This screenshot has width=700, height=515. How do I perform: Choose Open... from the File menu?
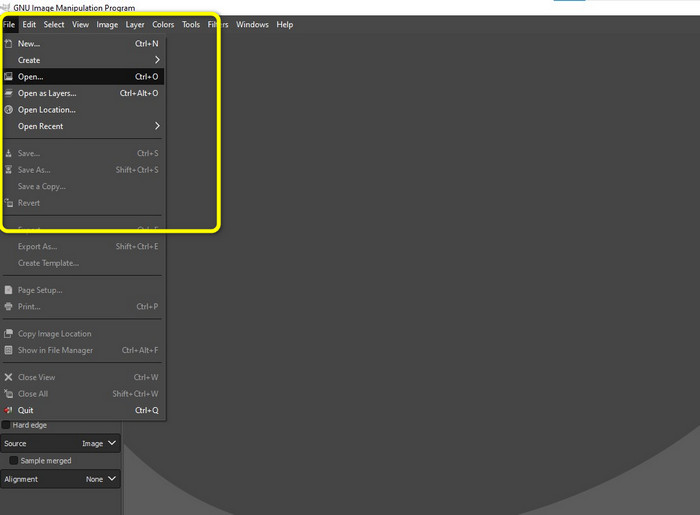pyautogui.click(x=84, y=77)
